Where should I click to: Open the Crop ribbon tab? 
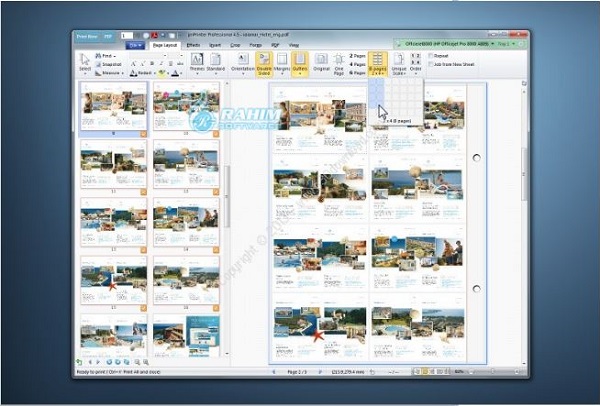(235, 45)
